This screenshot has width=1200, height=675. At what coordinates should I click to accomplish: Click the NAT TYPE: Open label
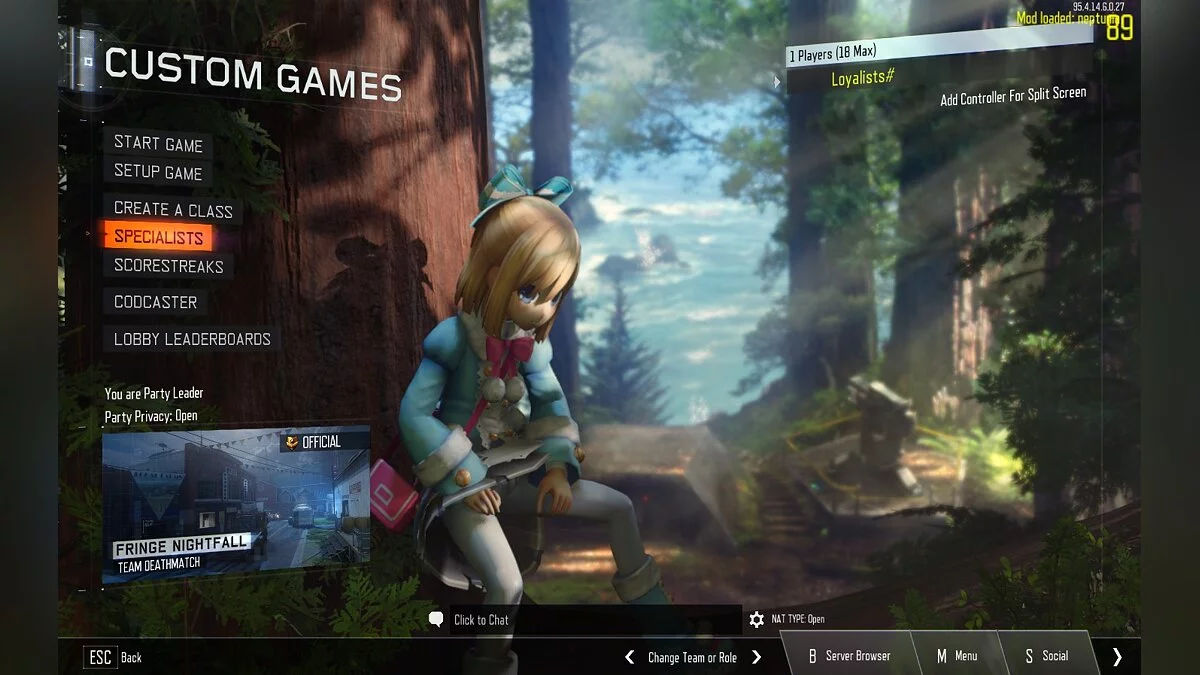point(798,620)
